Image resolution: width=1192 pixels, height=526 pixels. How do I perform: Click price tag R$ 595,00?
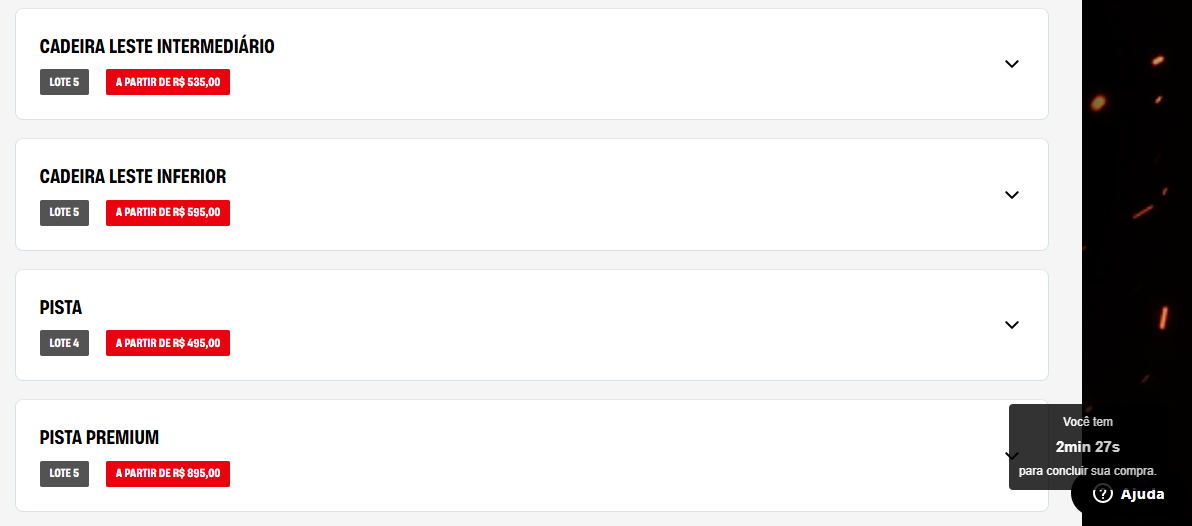pos(168,212)
